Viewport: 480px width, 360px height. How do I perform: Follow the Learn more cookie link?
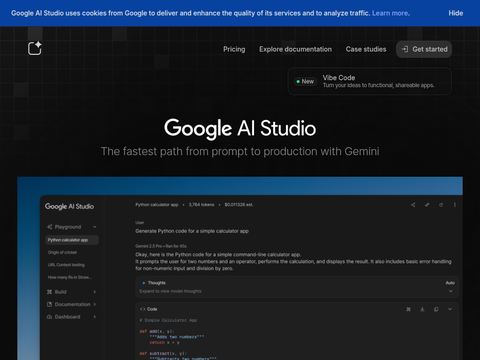click(391, 13)
